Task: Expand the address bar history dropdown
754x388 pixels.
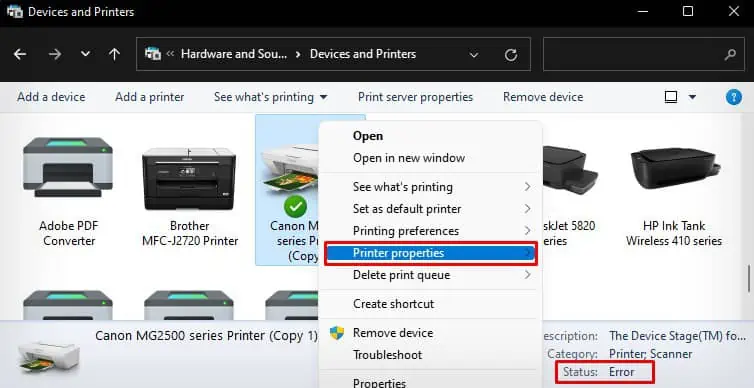Action: pyautogui.click(x=474, y=55)
